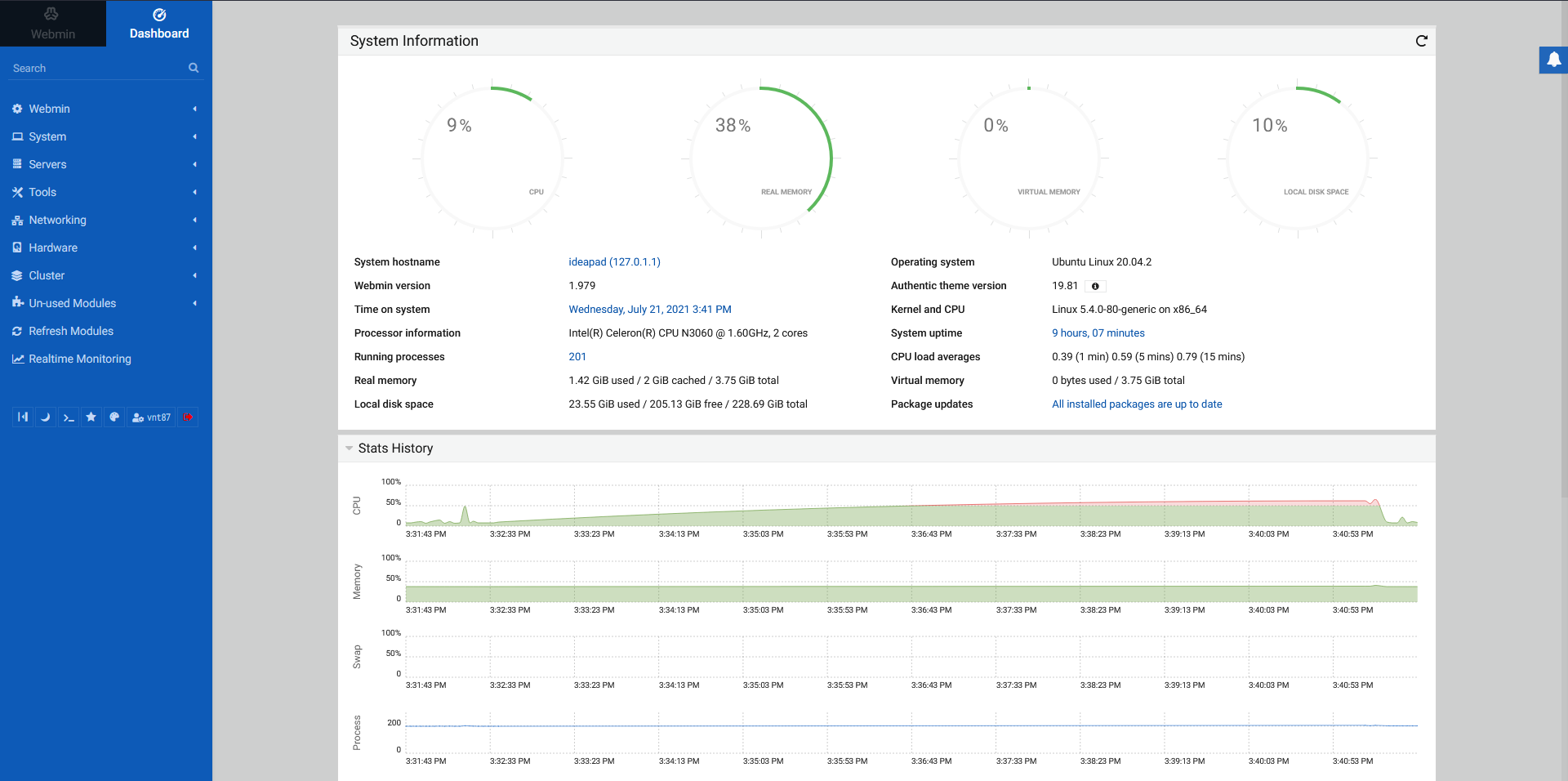
Task: Toggle night mode with the moon icon
Action: point(46,417)
